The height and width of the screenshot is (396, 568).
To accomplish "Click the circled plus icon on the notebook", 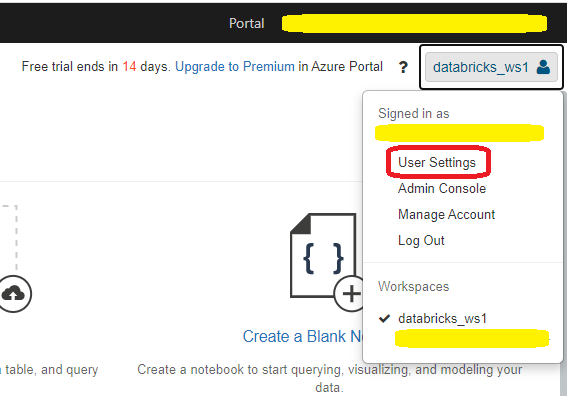I will point(351,293).
